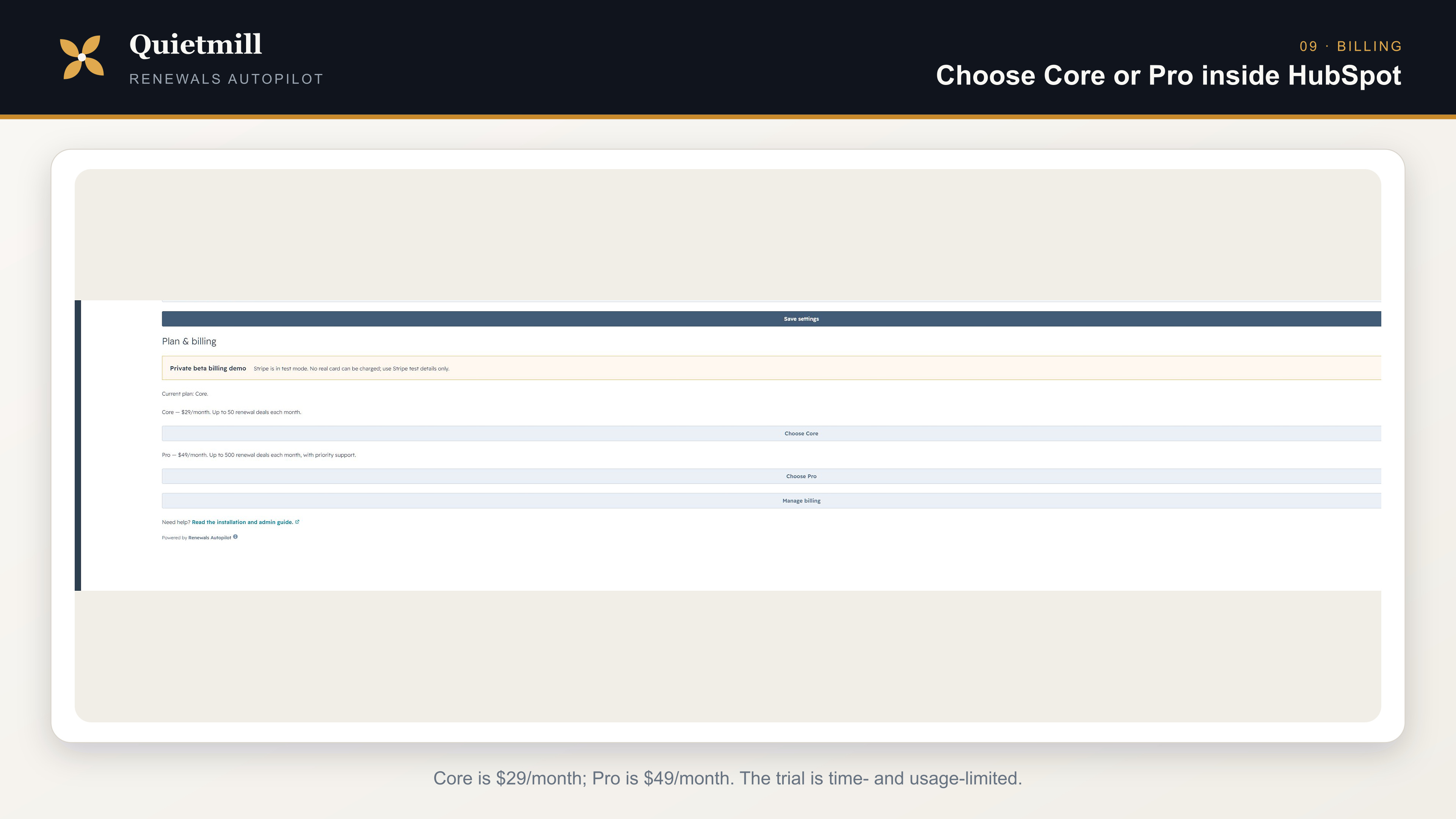Open the installation and admin guide link
Viewport: 1456px width, 819px height.
click(x=242, y=522)
